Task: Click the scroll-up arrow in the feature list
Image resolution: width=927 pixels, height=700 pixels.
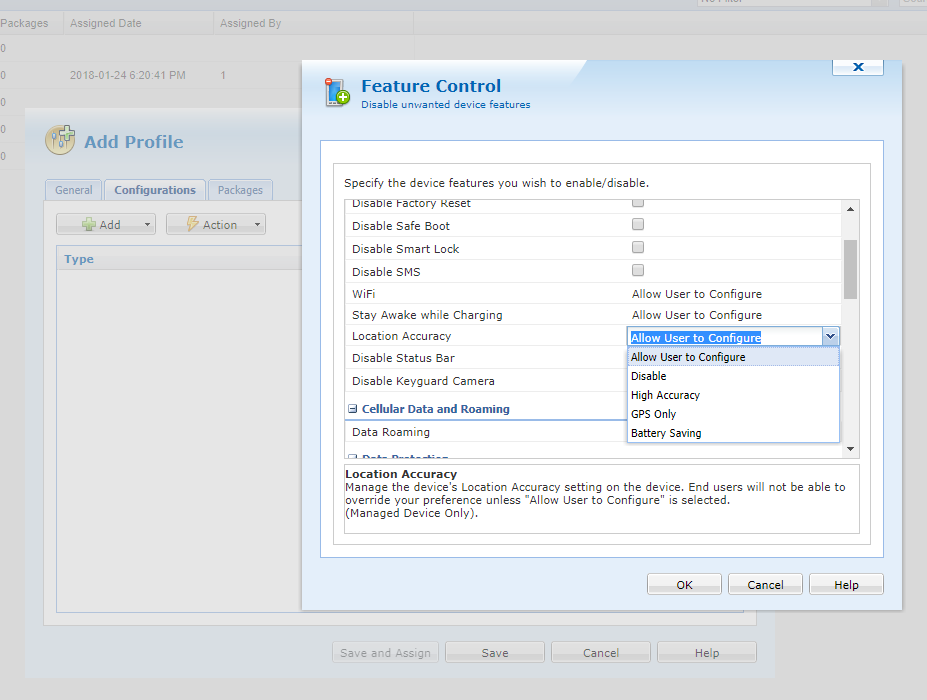Action: (850, 209)
